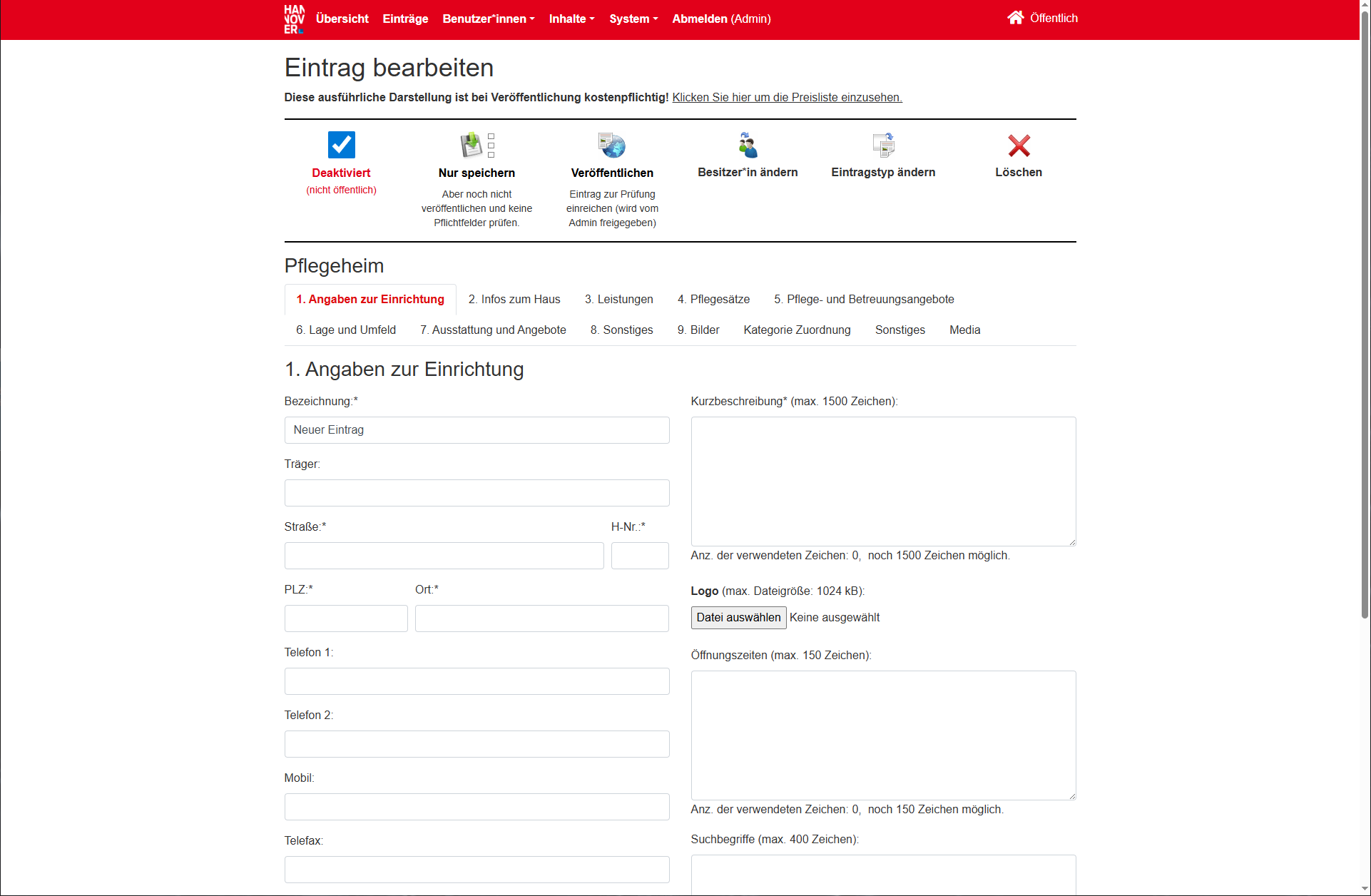
Task: Open the Preisliste link
Action: click(787, 98)
